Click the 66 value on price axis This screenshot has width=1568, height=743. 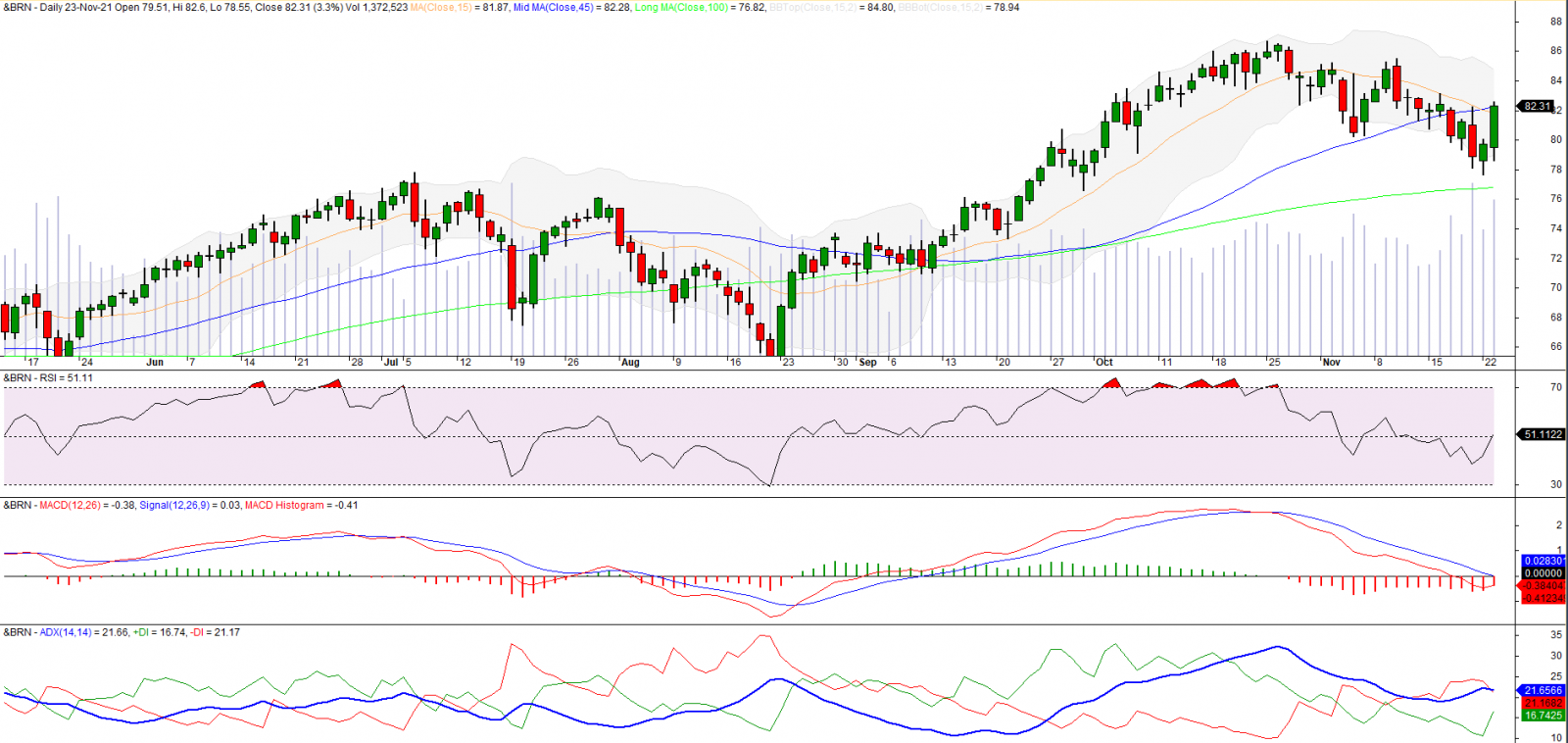point(1556,346)
